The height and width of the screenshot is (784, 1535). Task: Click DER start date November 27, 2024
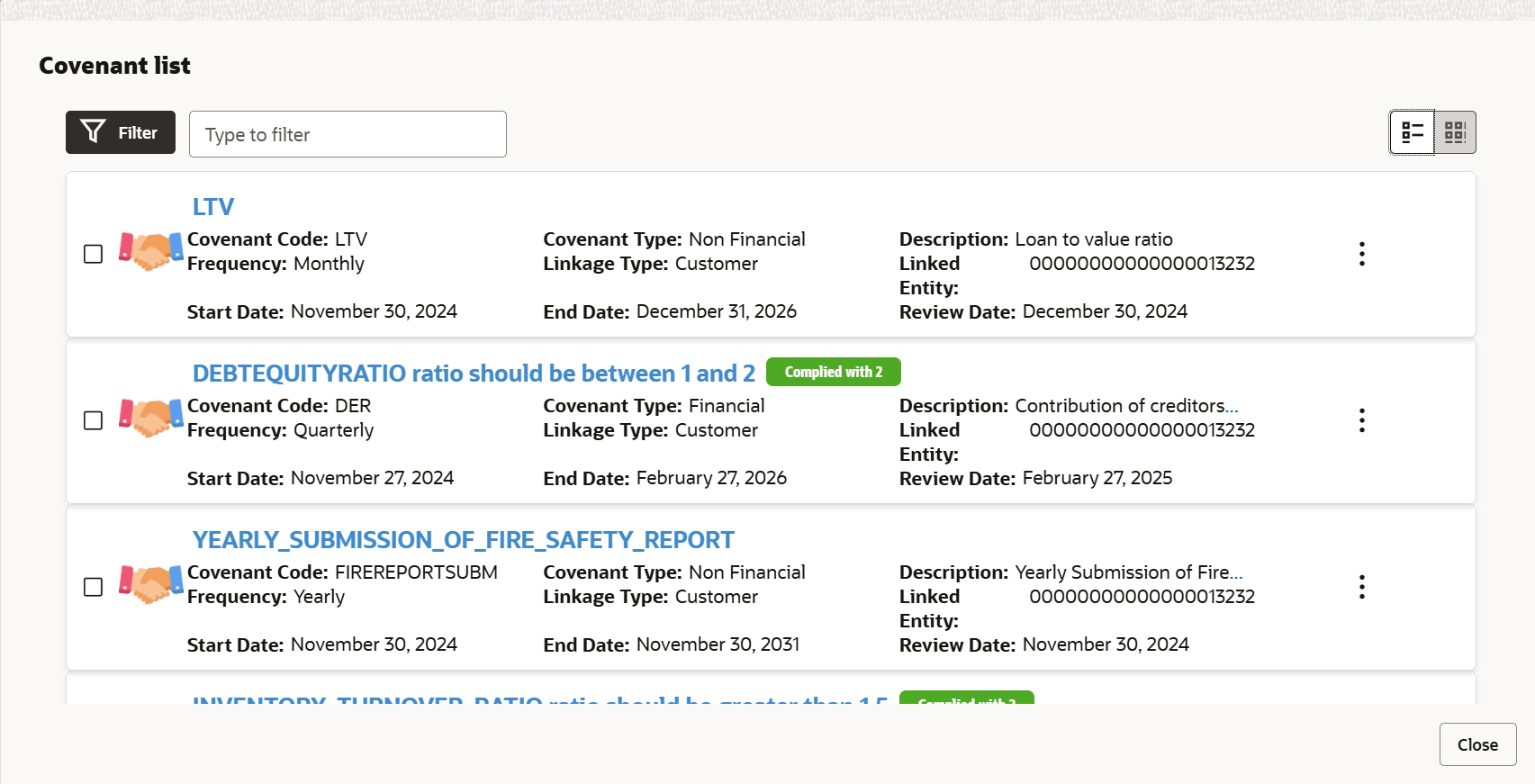372,478
